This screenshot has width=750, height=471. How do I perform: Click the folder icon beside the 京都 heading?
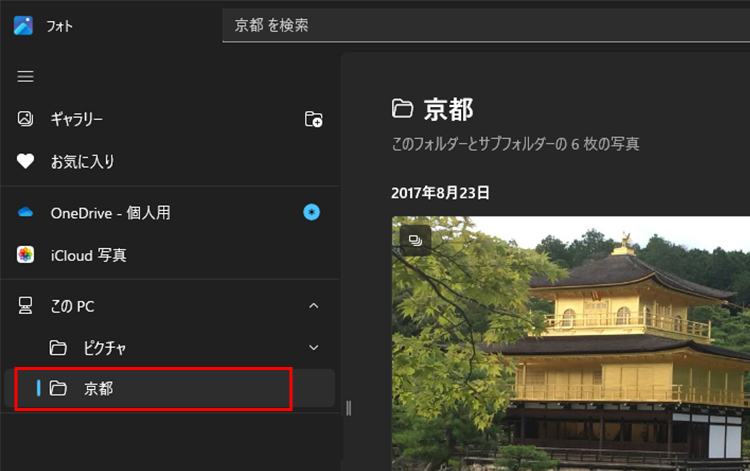[x=403, y=108]
